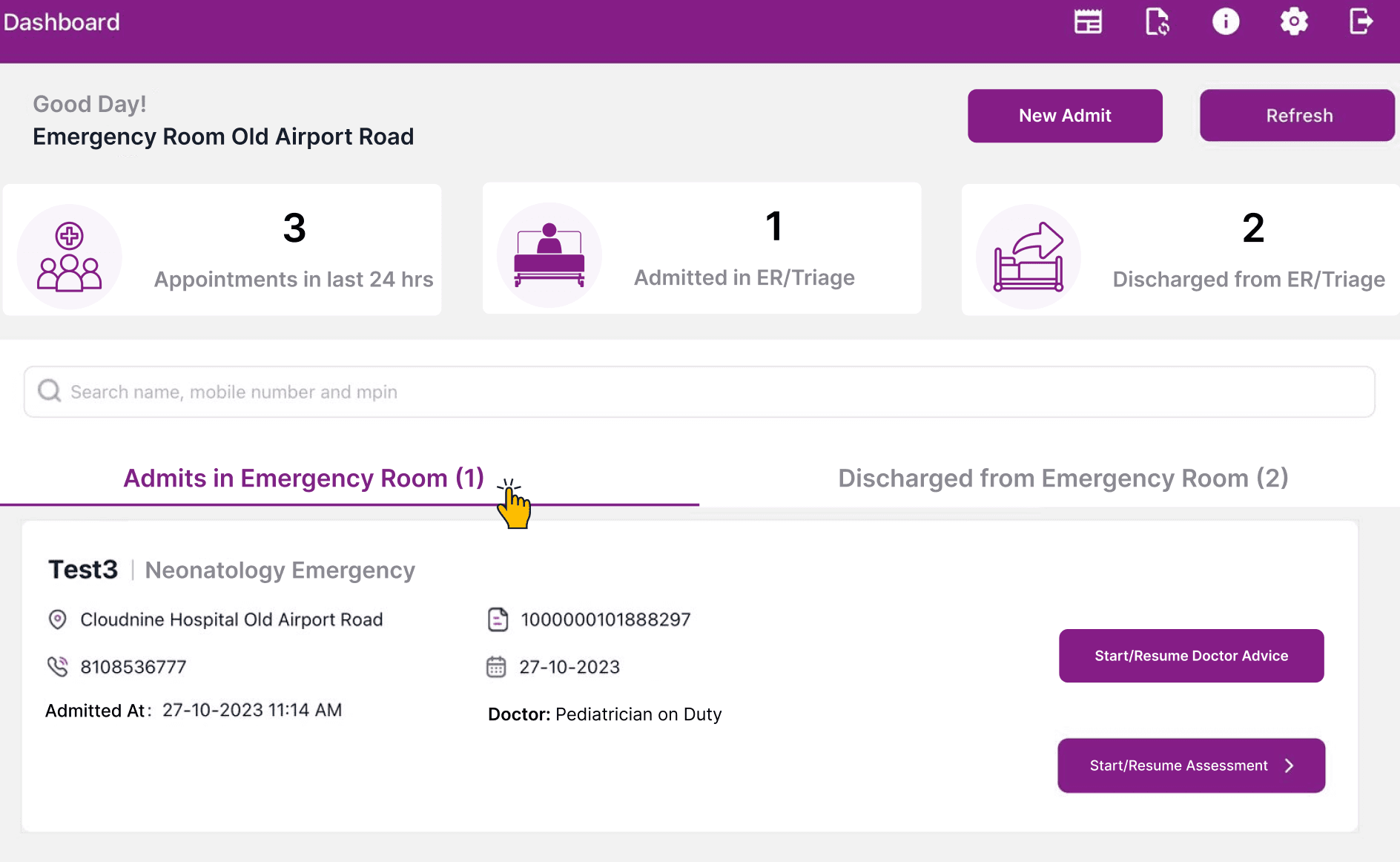Click the appointments group icon
Image resolution: width=1400 pixels, height=862 pixels.
click(70, 257)
